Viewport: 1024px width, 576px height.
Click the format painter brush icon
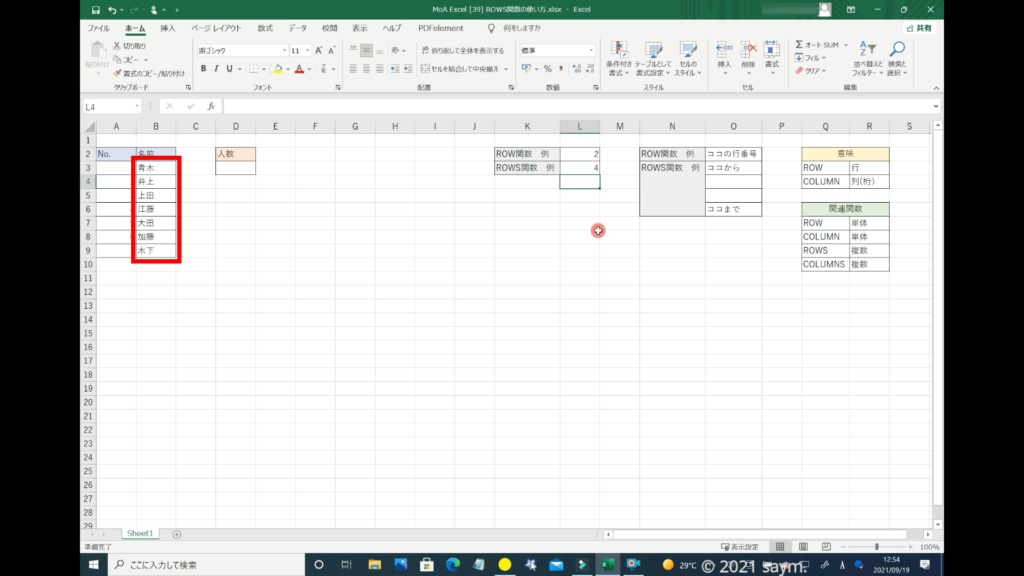(117, 73)
